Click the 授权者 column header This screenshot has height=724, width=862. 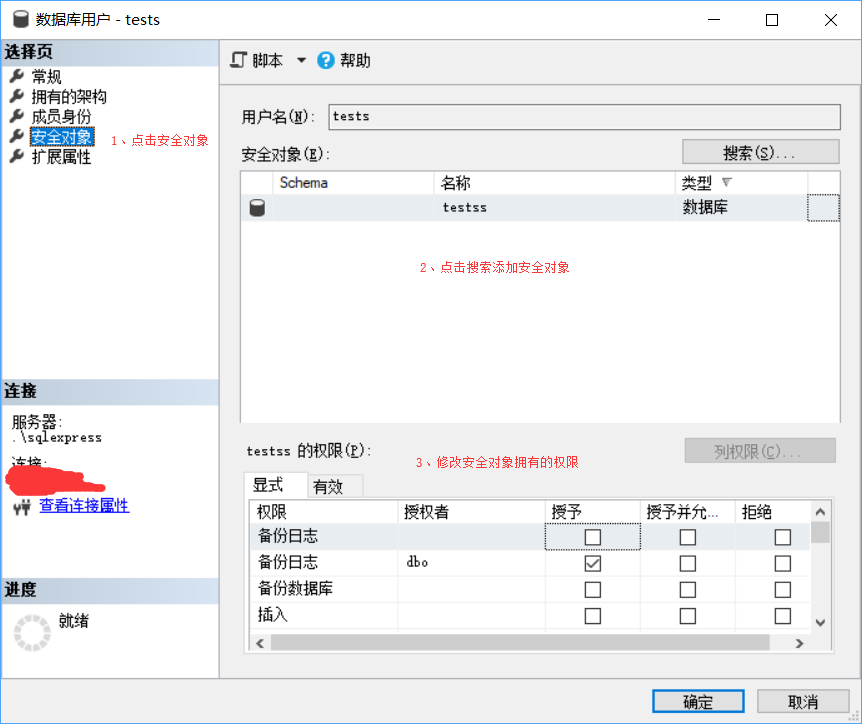point(472,512)
